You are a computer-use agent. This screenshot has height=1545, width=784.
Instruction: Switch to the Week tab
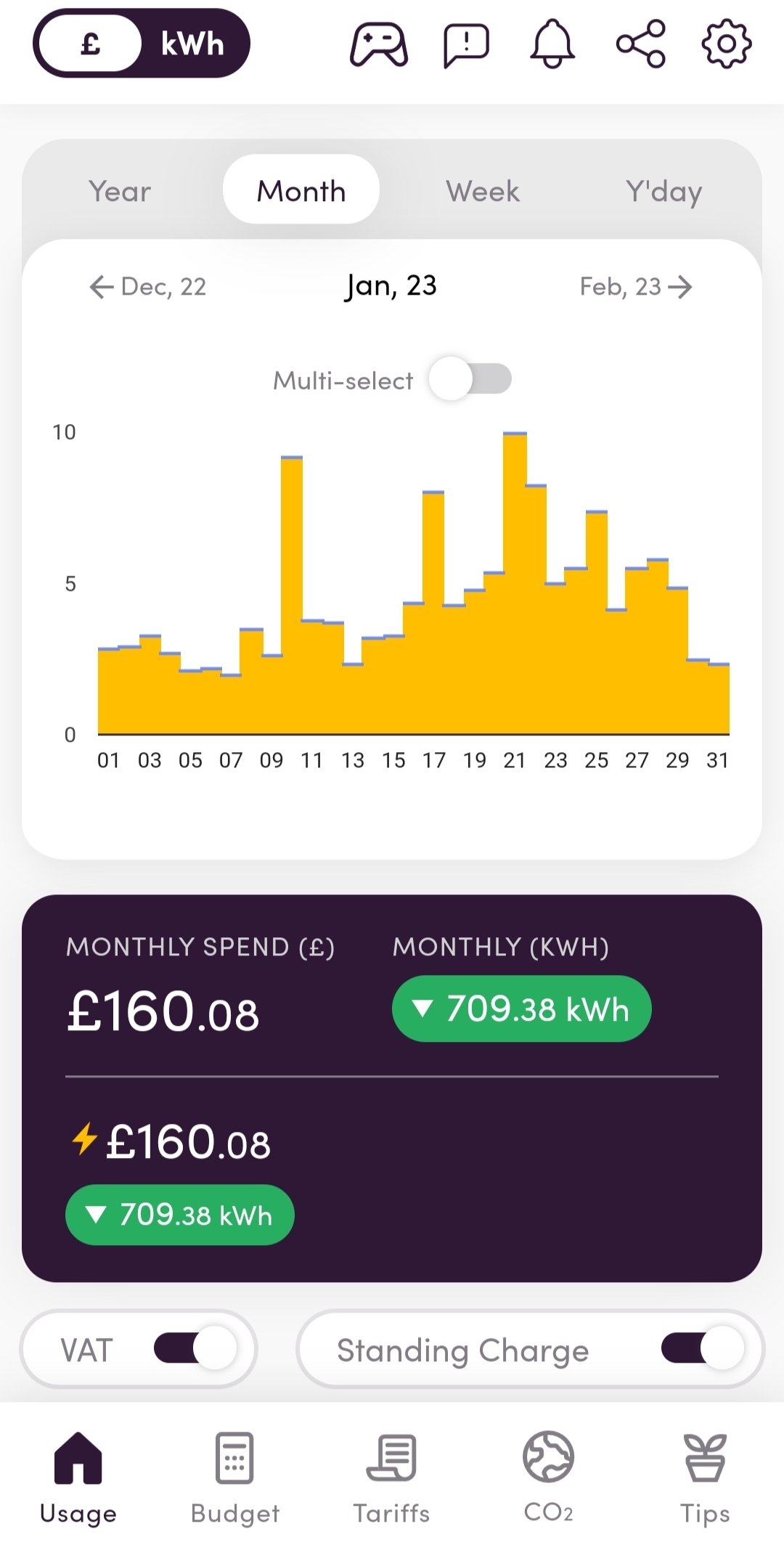pos(483,191)
